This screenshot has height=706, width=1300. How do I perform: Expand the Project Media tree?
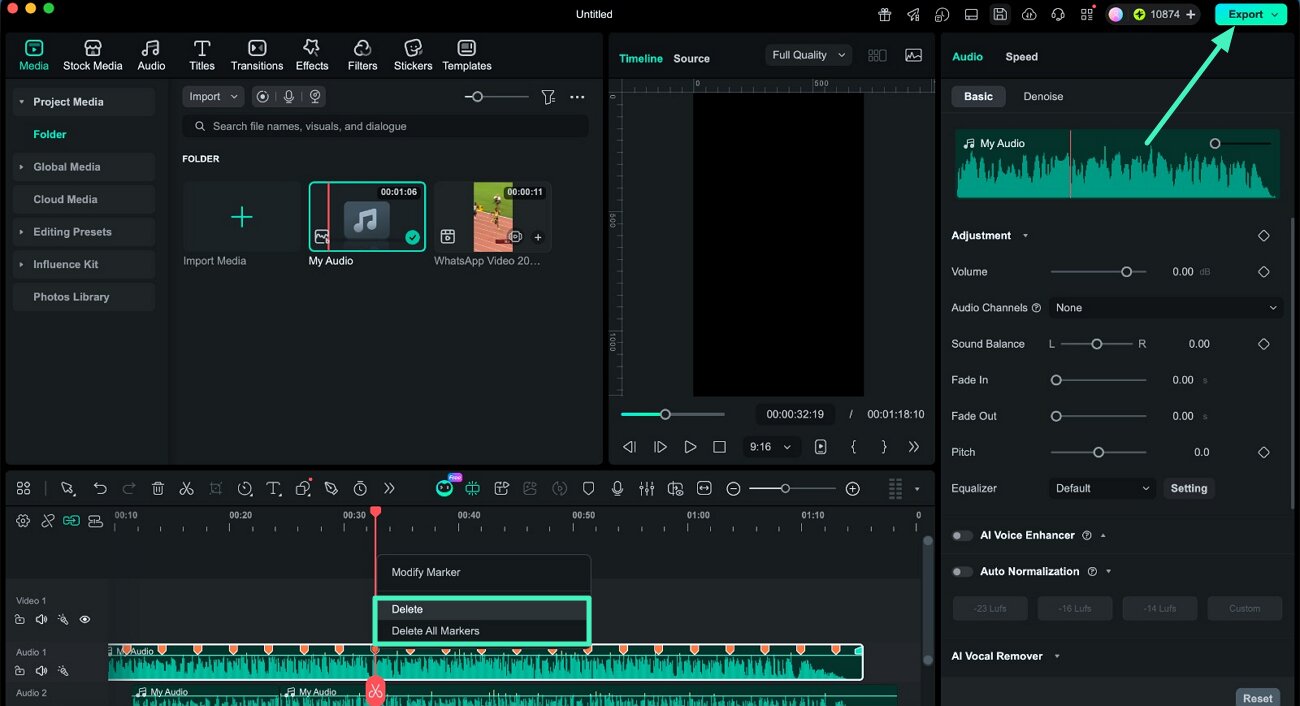(21, 102)
